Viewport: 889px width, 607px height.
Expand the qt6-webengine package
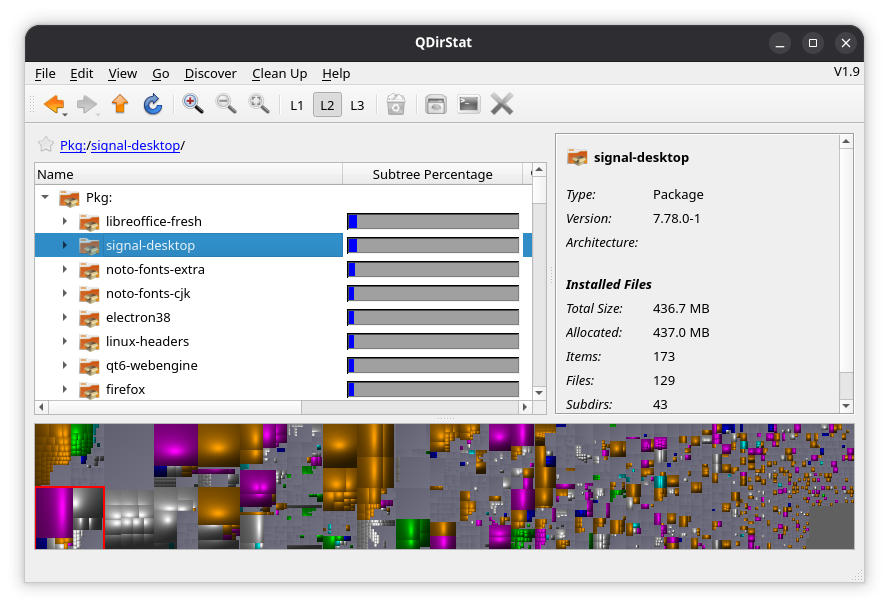(65, 365)
